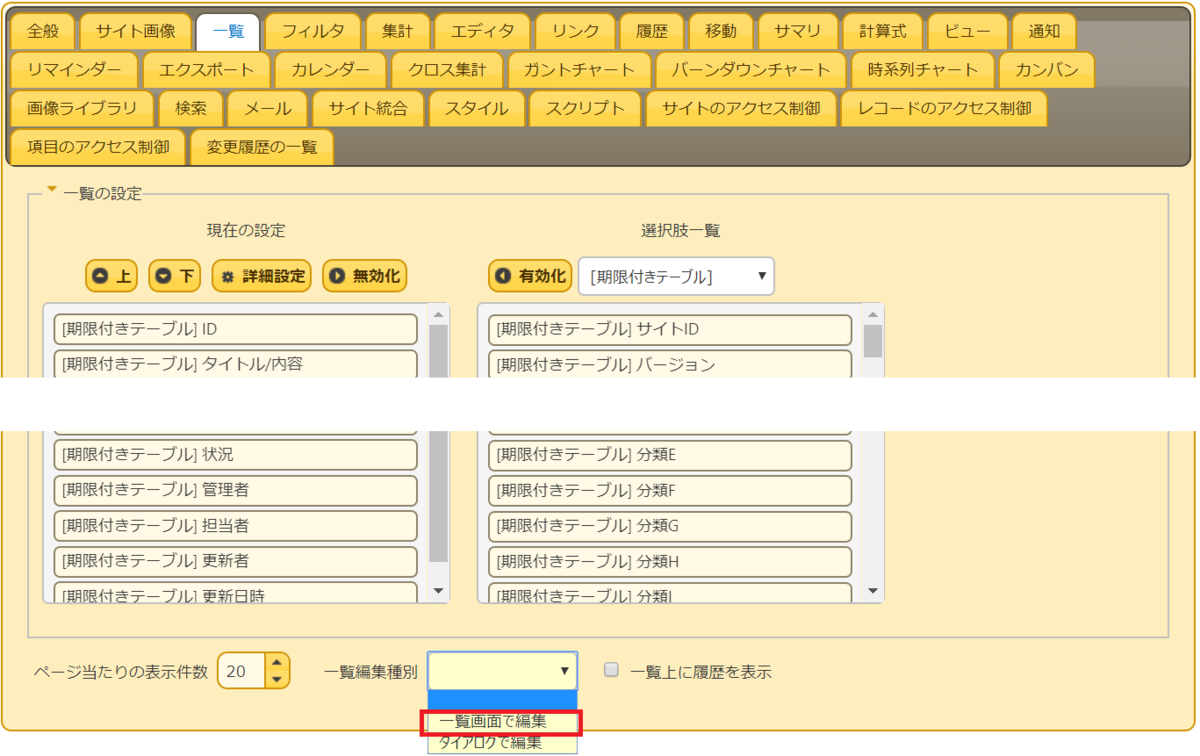Switch to the サイト画像 tab

135,31
